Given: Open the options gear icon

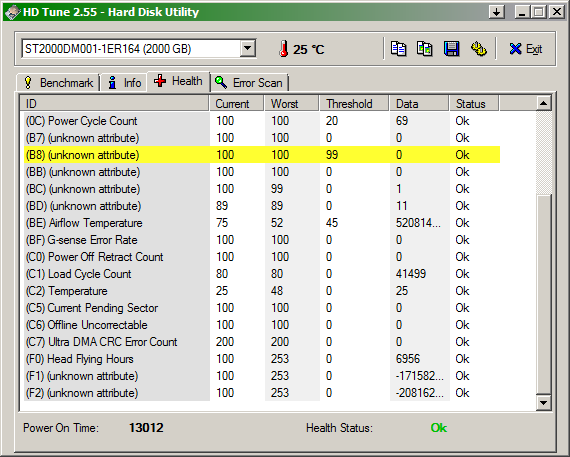Looking at the screenshot, I should pyautogui.click(x=478, y=49).
